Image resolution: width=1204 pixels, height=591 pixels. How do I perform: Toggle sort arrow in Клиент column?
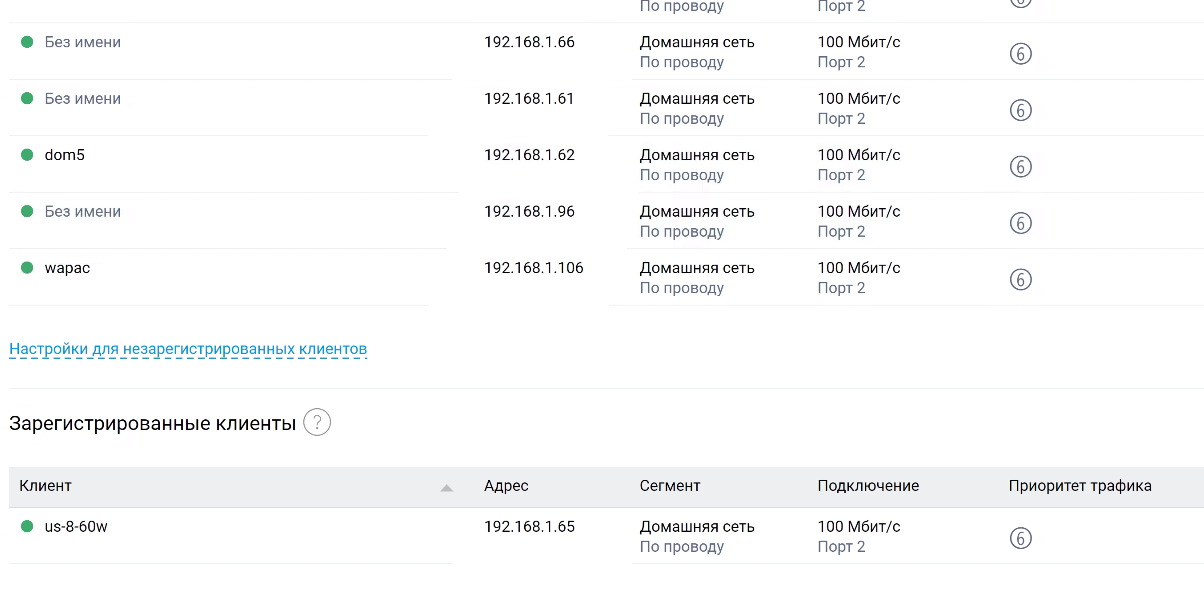click(446, 487)
